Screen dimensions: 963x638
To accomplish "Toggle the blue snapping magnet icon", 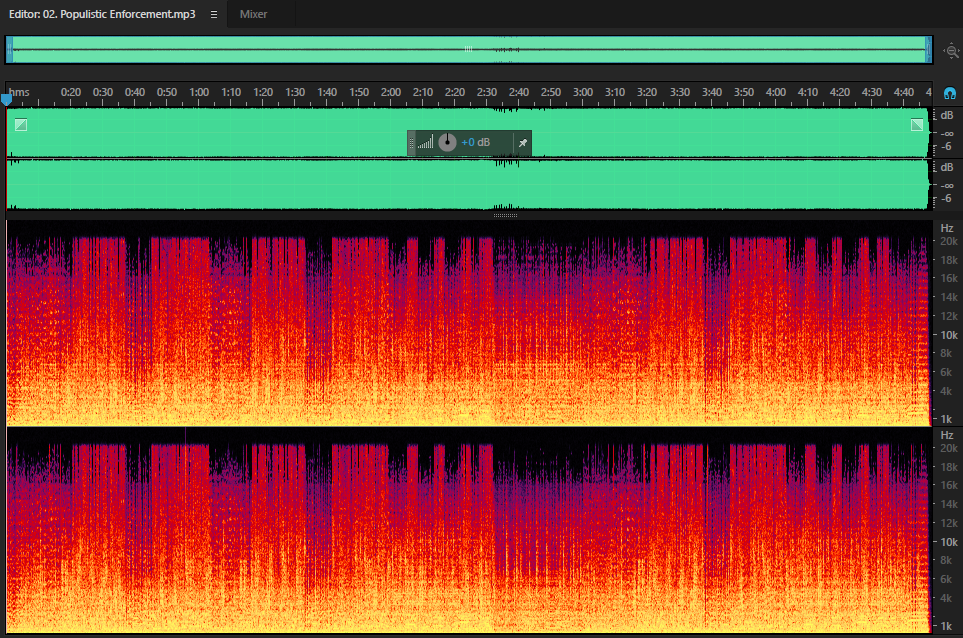I will point(949,93).
